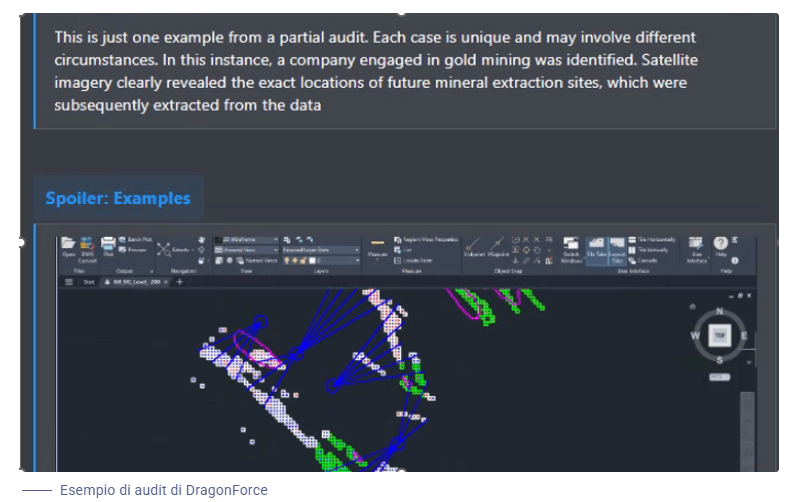Toggle the File Tabs button
Image resolution: width=789 pixels, height=502 pixels.
597,248
